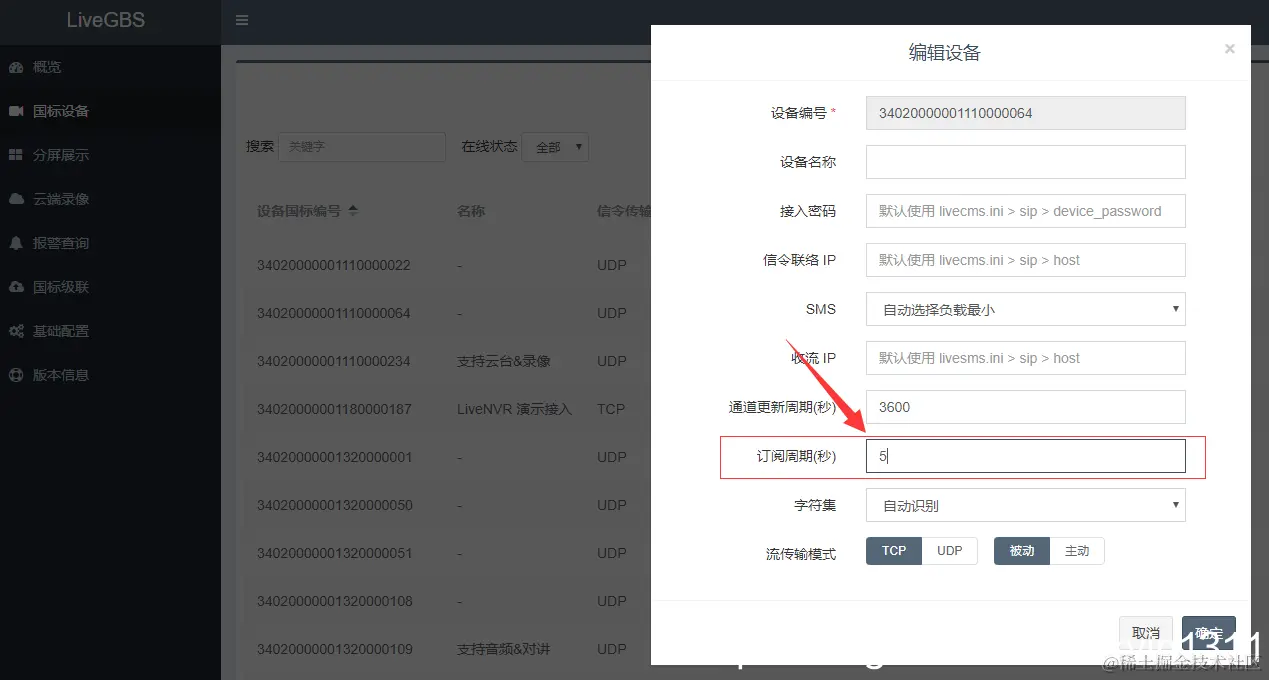Open the 在线状态 dropdown 全部
Viewport: 1269px width, 680px height.
click(555, 147)
